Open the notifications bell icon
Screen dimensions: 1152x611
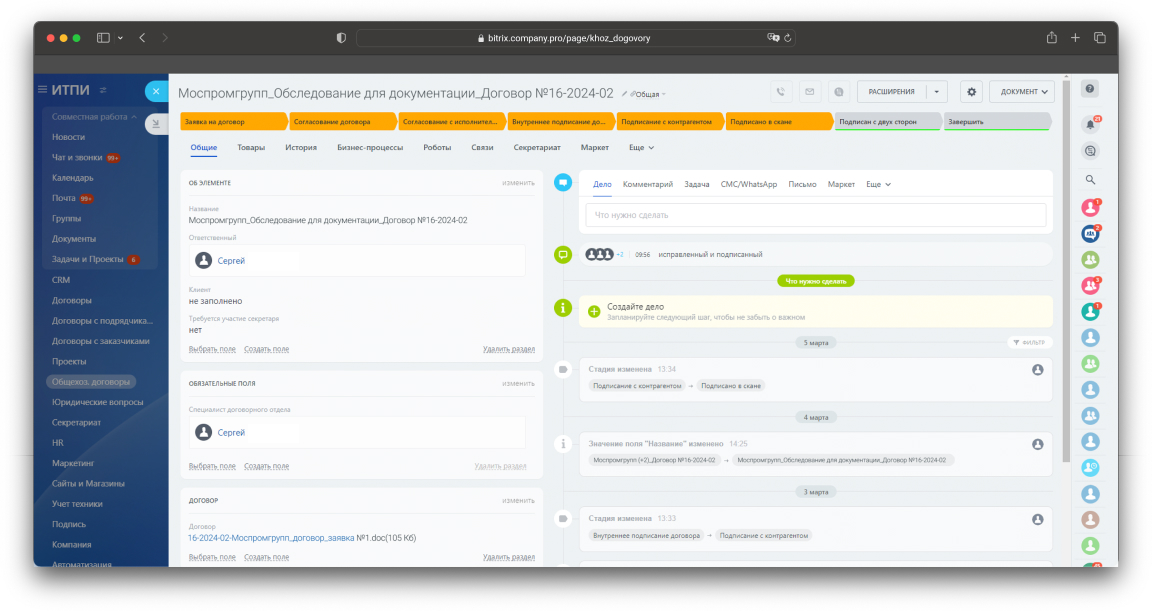click(x=1090, y=124)
